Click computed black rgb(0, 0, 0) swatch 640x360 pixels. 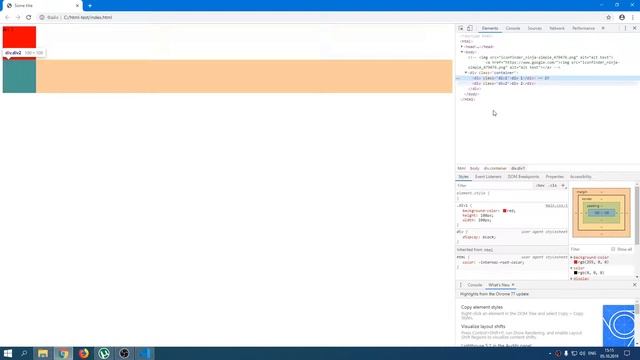576,273
